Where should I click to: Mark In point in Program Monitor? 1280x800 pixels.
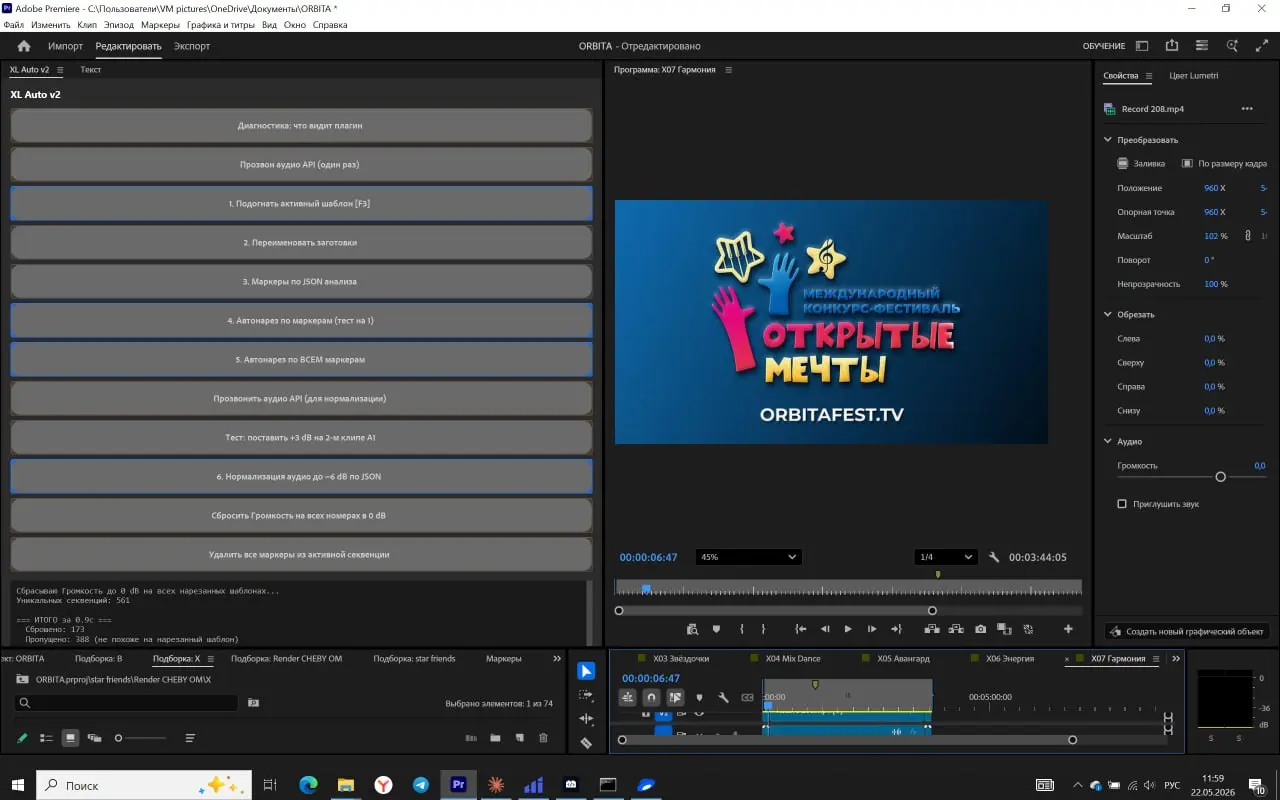point(741,629)
